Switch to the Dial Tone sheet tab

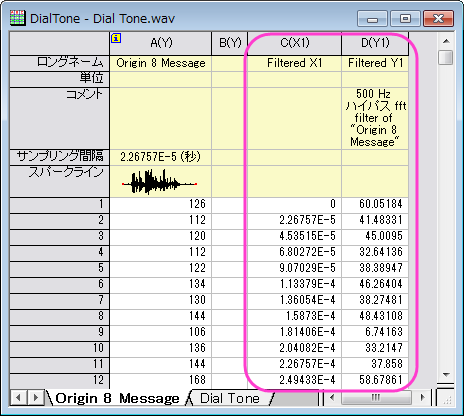tap(230, 398)
